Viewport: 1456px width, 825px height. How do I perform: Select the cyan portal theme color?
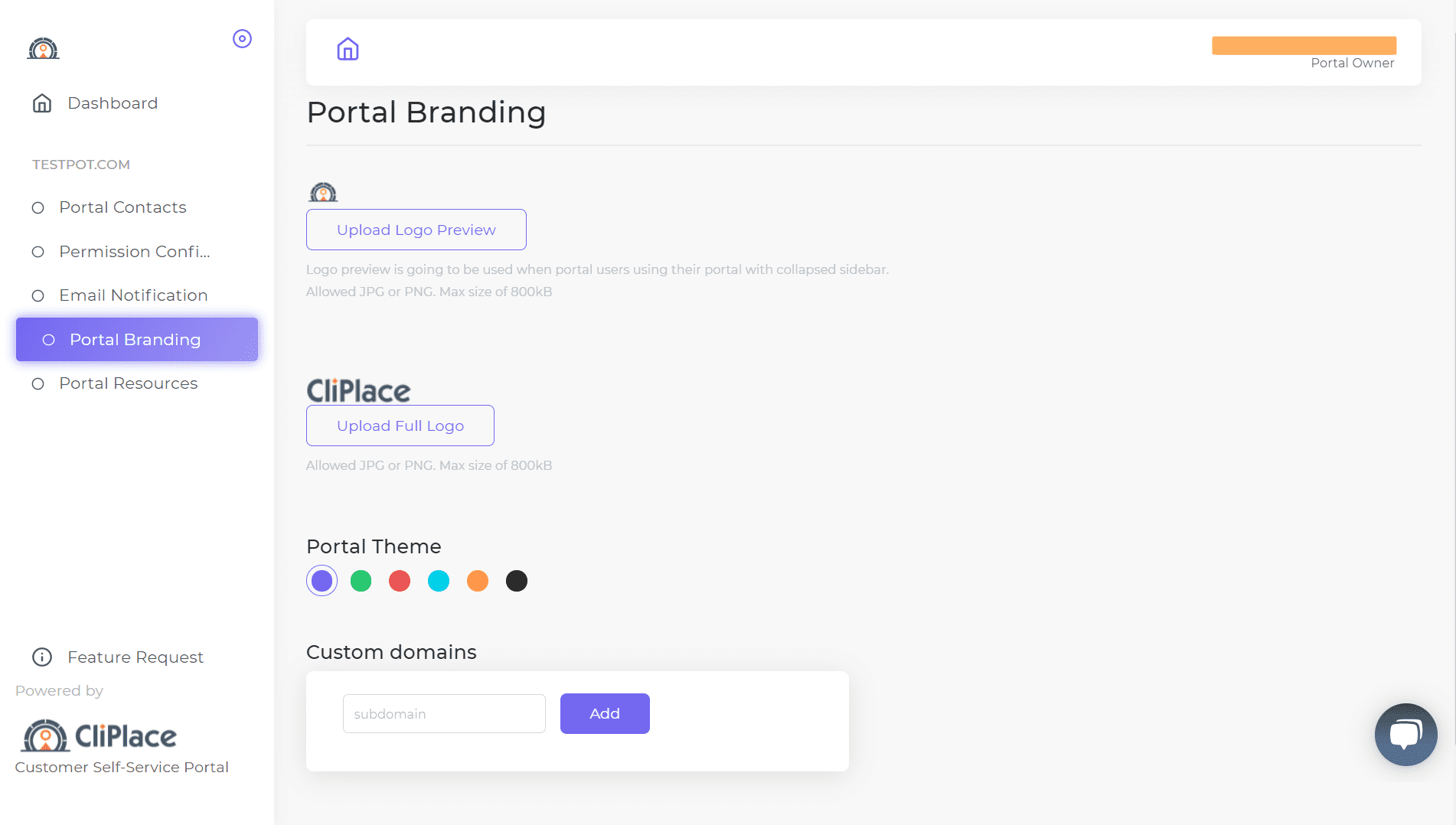[x=439, y=581]
